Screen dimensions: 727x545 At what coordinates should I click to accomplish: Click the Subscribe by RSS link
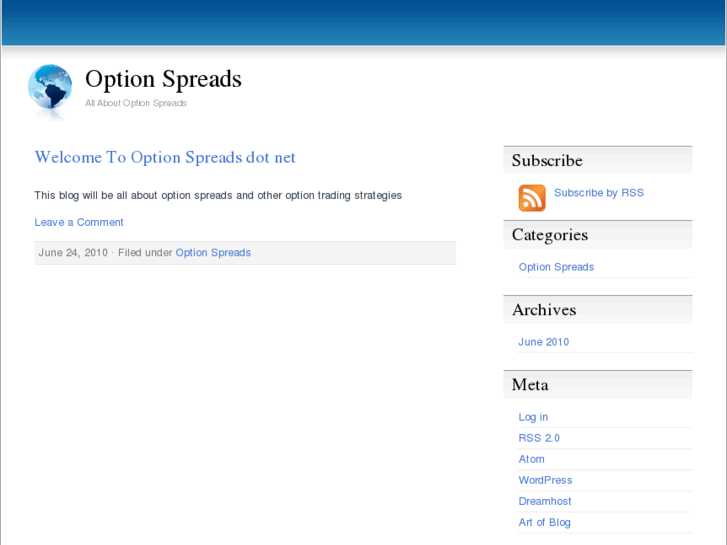coord(599,192)
